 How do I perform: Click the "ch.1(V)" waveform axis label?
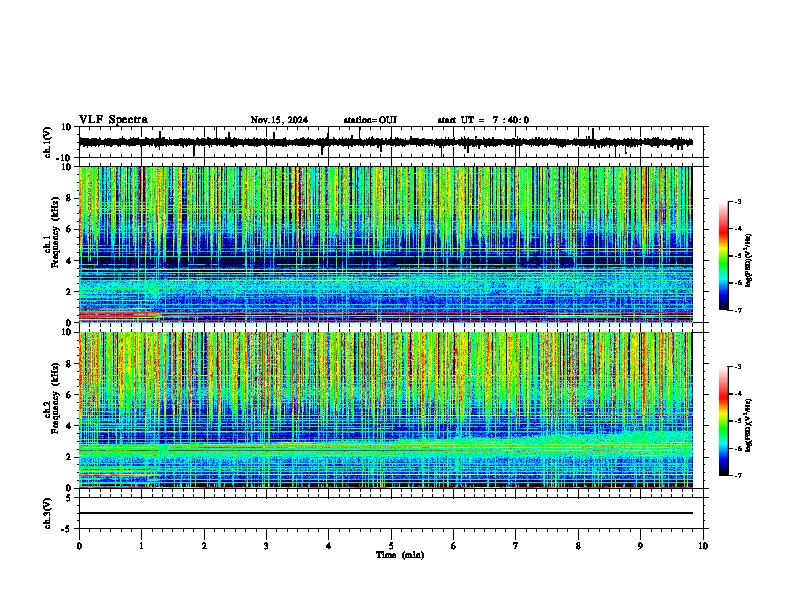pyautogui.click(x=48, y=142)
